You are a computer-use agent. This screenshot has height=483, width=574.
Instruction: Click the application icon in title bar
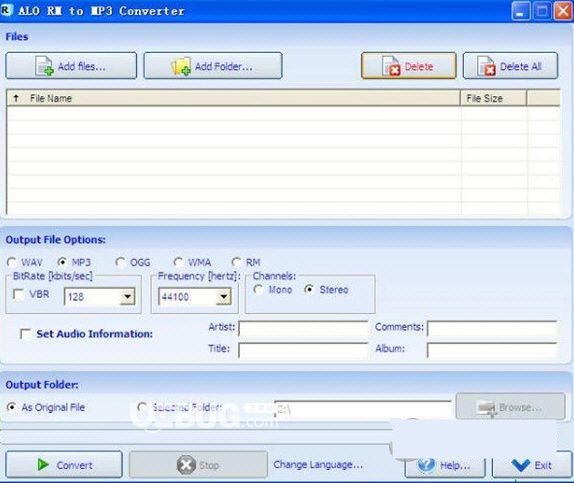point(6,10)
